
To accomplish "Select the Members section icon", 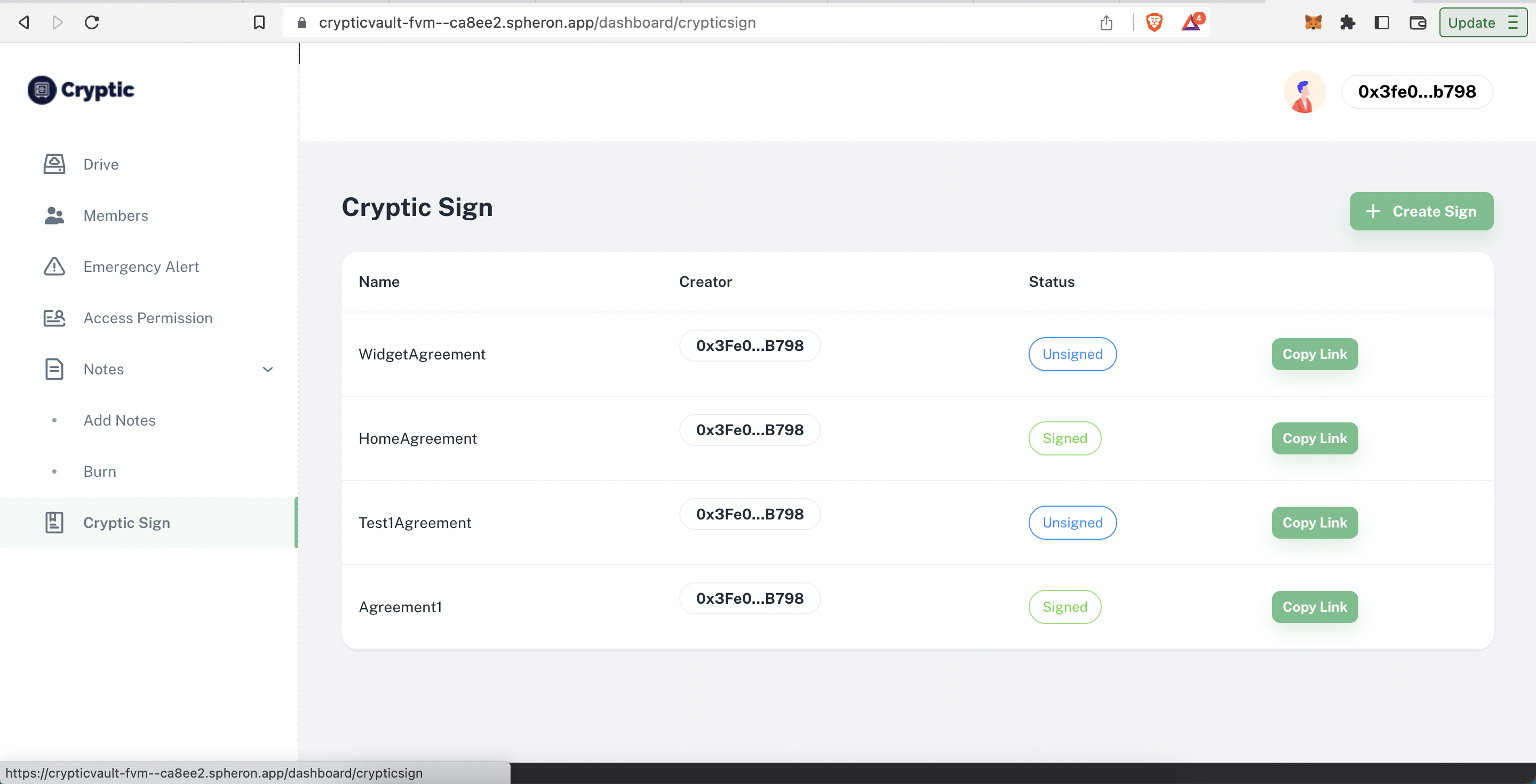I will (54, 215).
